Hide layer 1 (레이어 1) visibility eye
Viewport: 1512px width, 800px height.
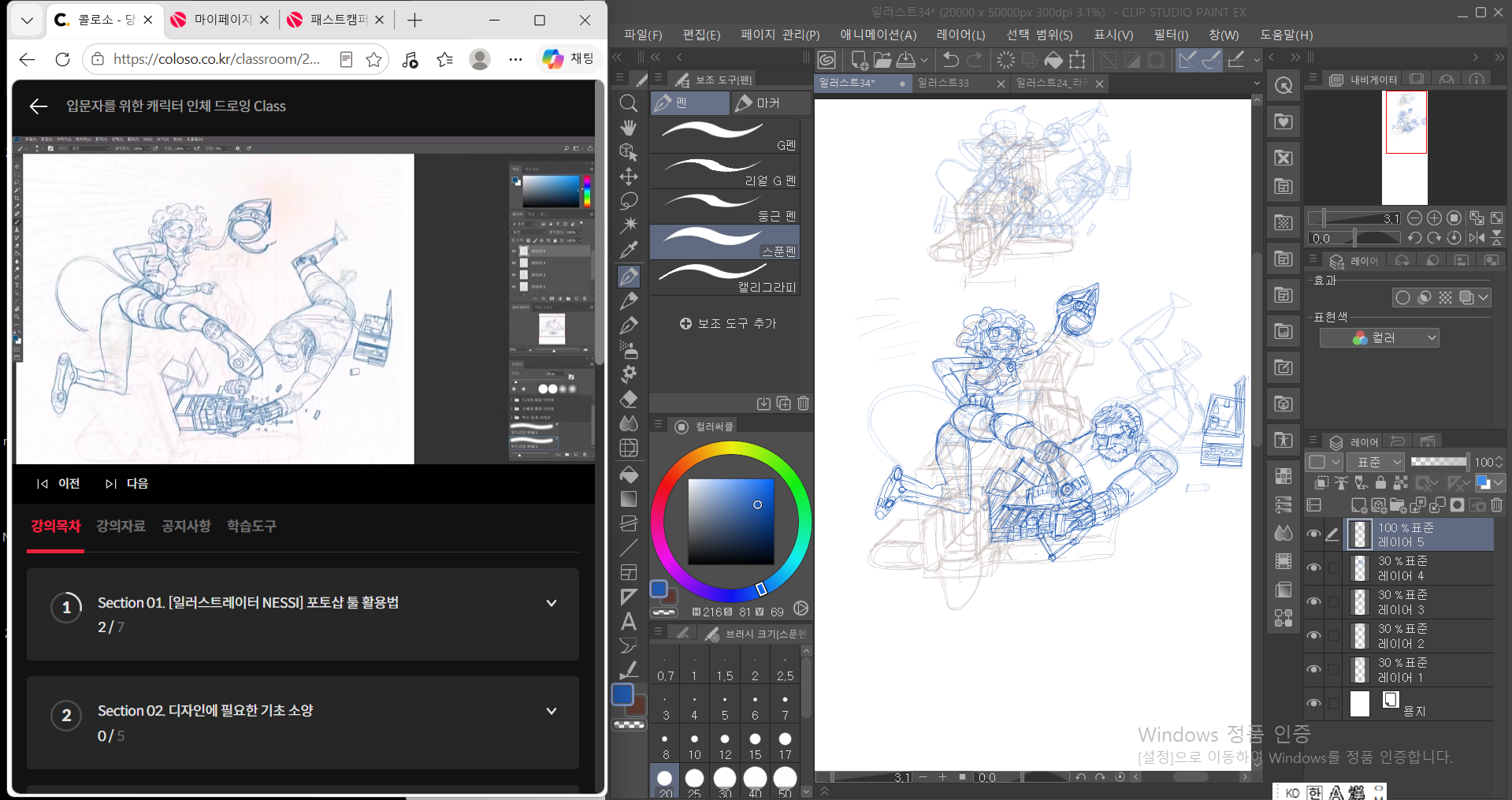coord(1313,670)
